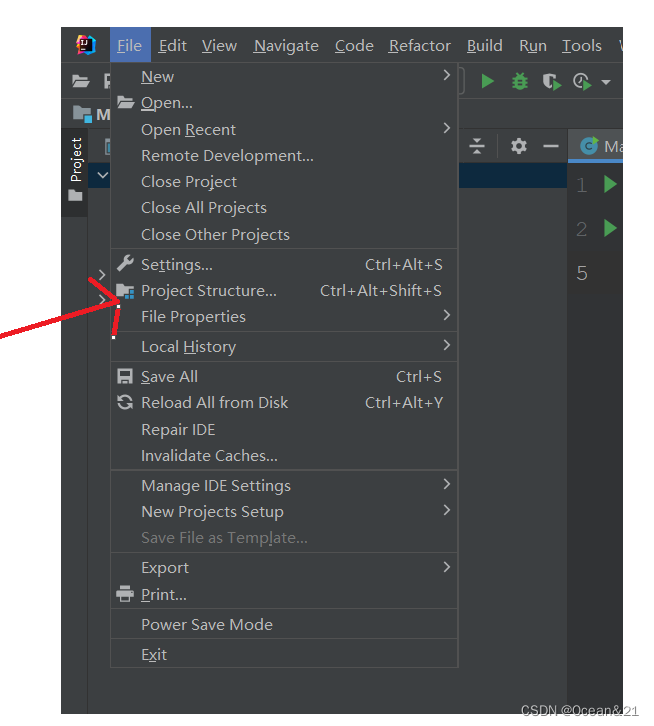
Task: Toggle Power Save Mode
Action: (x=284, y=624)
